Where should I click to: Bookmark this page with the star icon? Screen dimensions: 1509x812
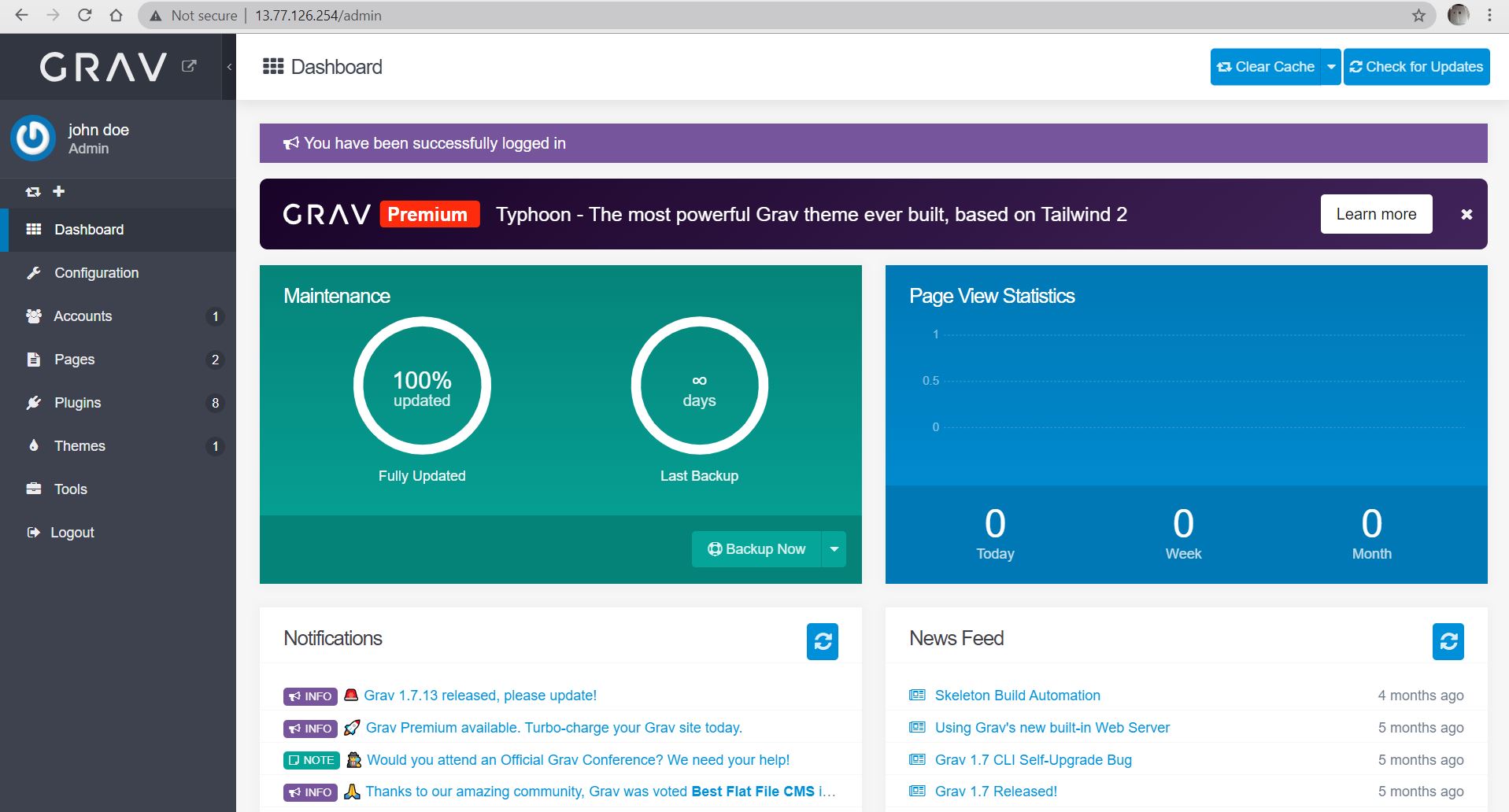pyautogui.click(x=1418, y=15)
